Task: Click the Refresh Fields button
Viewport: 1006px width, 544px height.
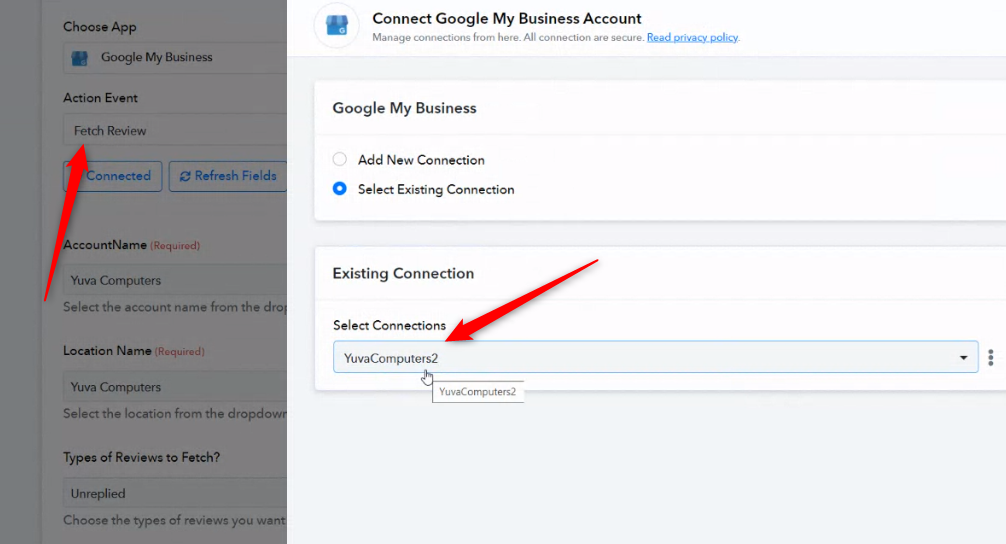Action: click(228, 176)
